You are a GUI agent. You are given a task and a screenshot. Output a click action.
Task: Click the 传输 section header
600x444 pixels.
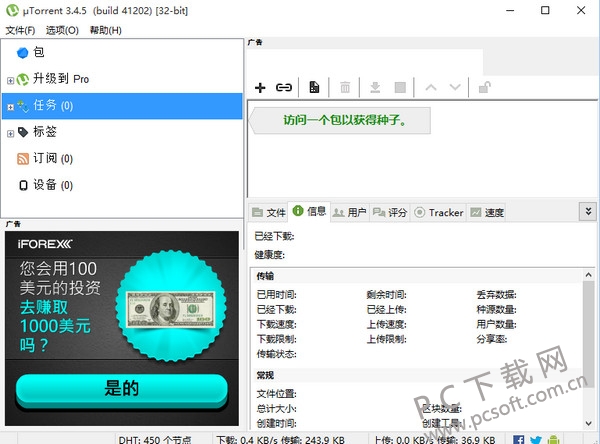point(265,276)
